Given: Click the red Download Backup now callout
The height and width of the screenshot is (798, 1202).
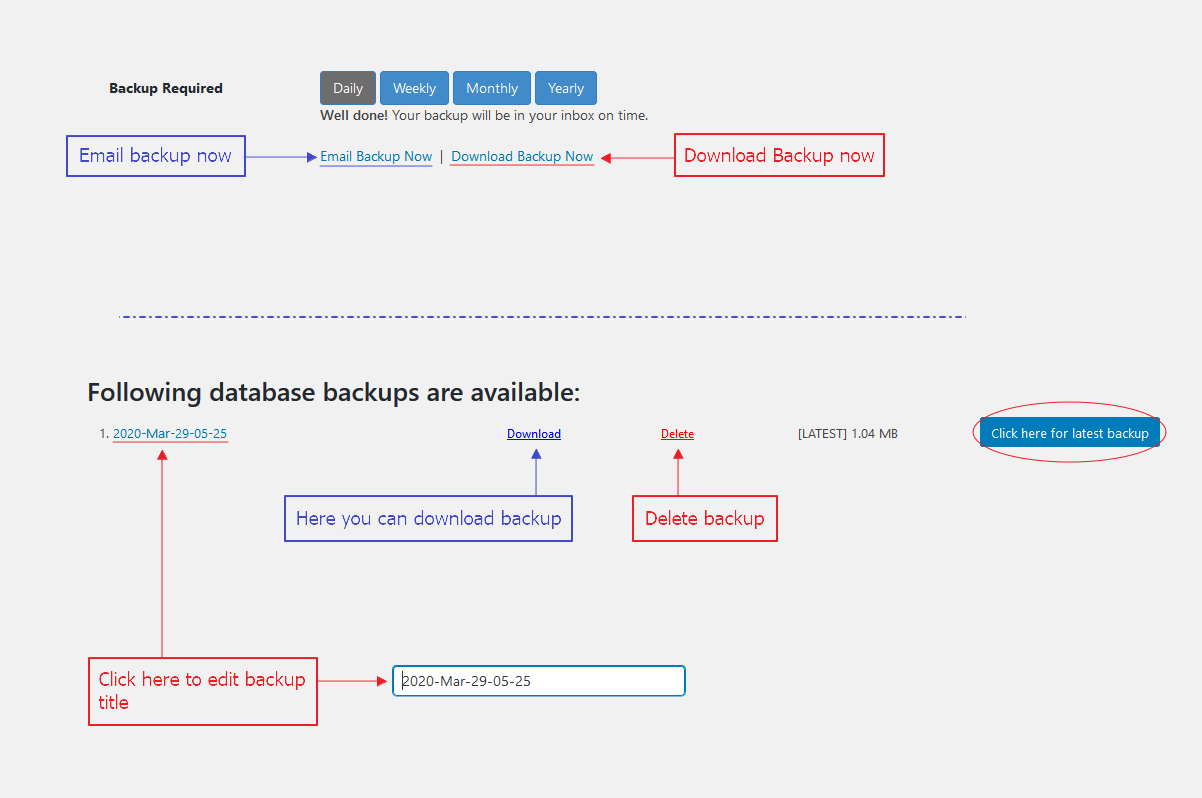Looking at the screenshot, I should (x=779, y=156).
